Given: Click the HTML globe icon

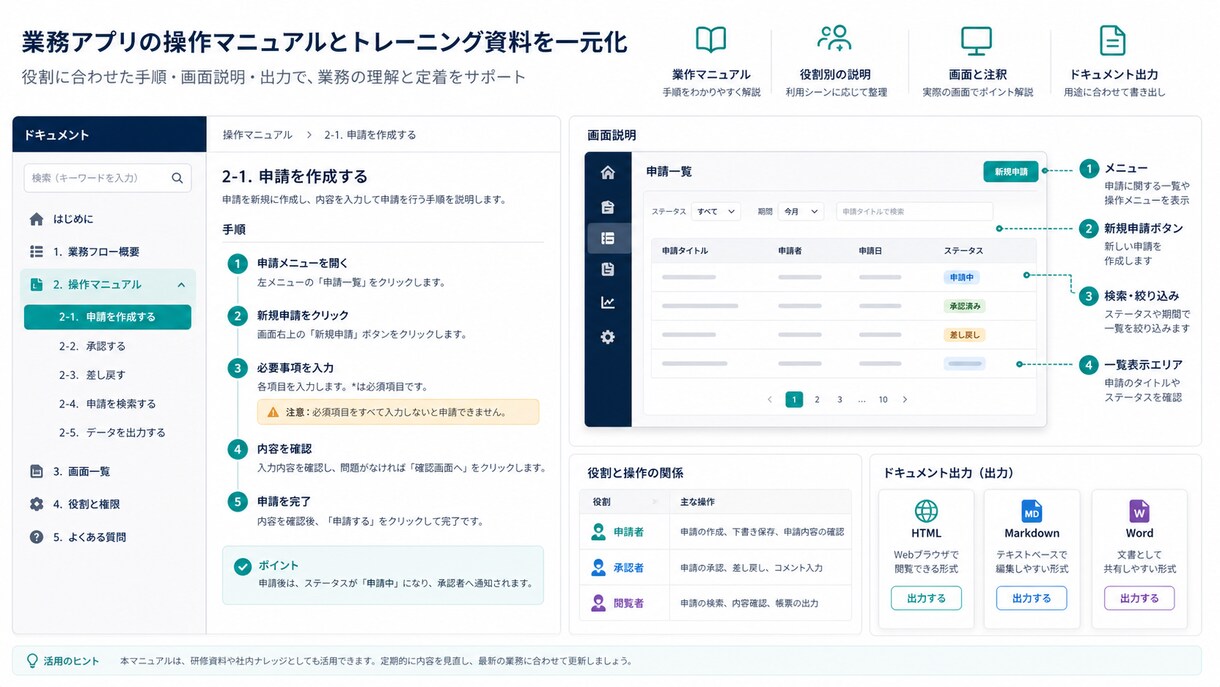Looking at the screenshot, I should coord(926,512).
